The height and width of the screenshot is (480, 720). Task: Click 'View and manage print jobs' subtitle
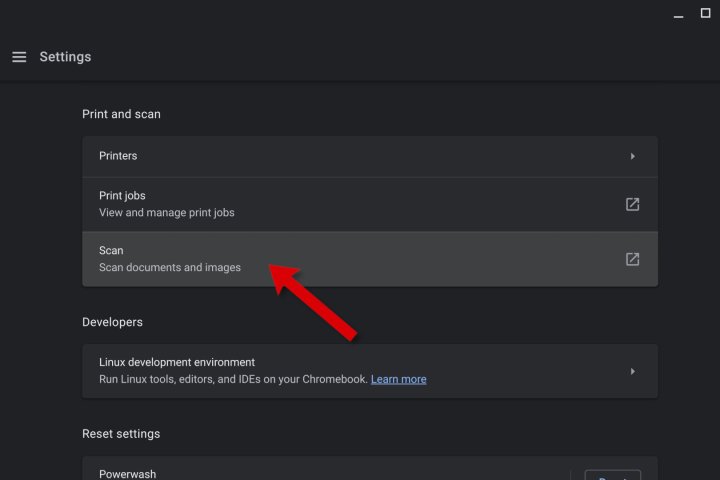(x=167, y=213)
